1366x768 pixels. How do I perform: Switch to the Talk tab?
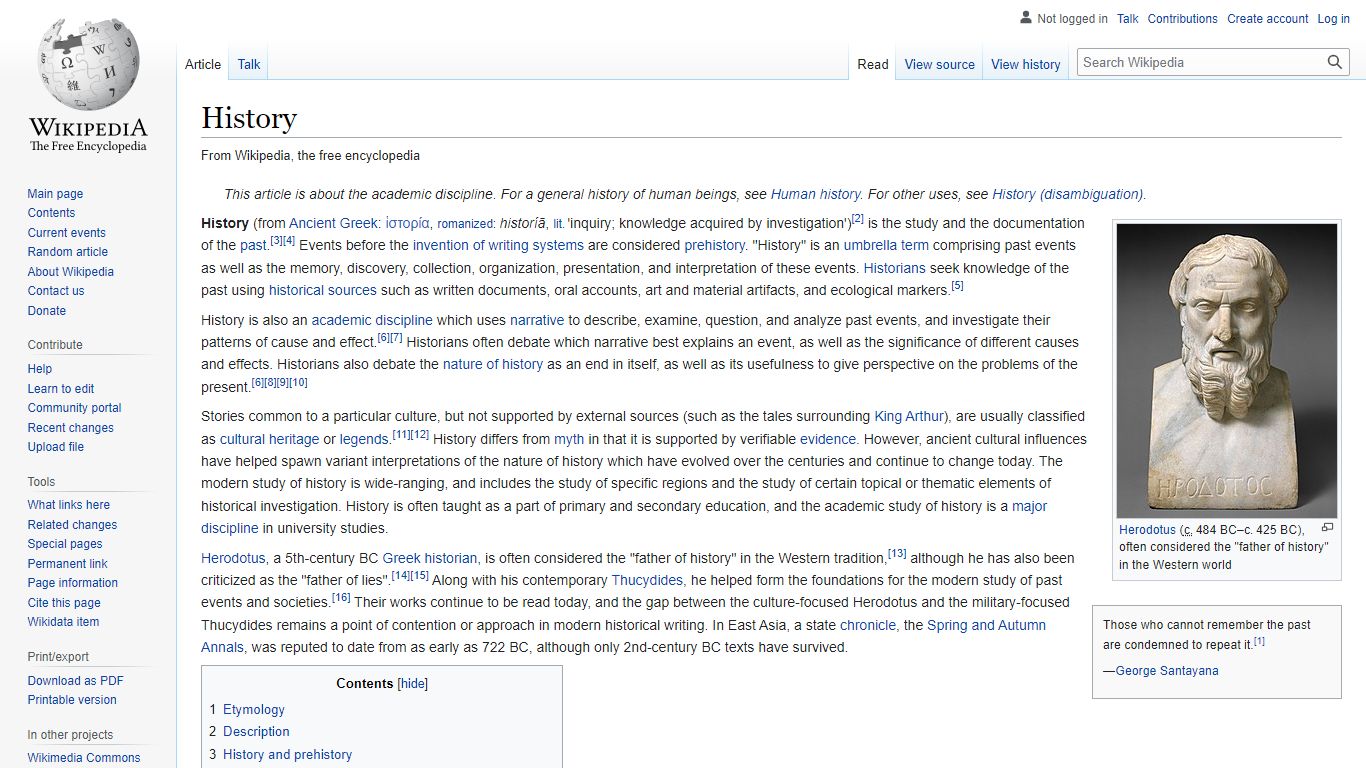(249, 64)
